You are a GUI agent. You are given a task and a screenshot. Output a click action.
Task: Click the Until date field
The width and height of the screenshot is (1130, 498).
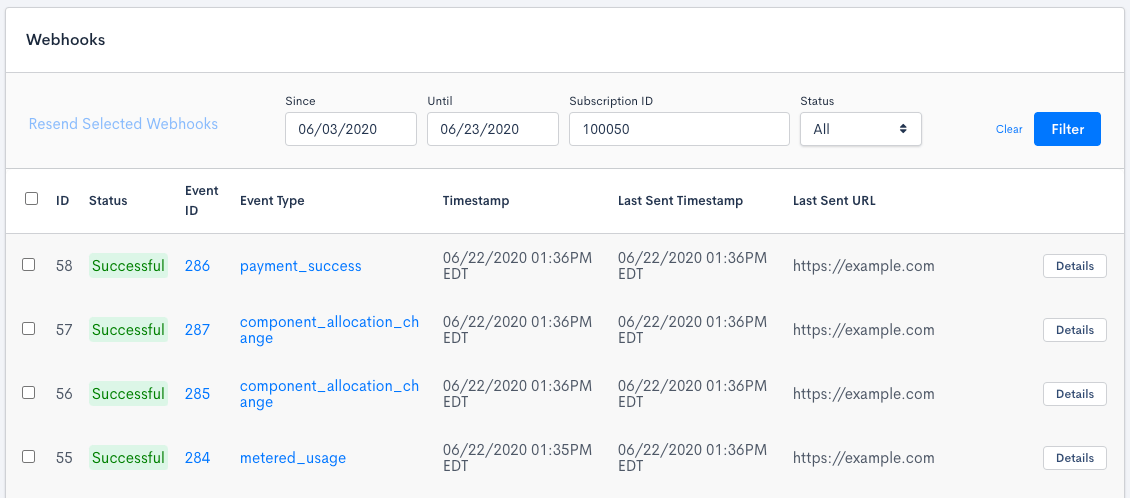pyautogui.click(x=492, y=129)
